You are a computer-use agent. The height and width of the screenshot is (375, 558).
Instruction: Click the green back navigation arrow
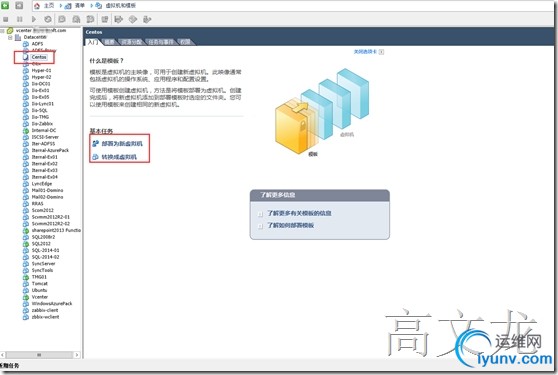click(x=5, y=5)
